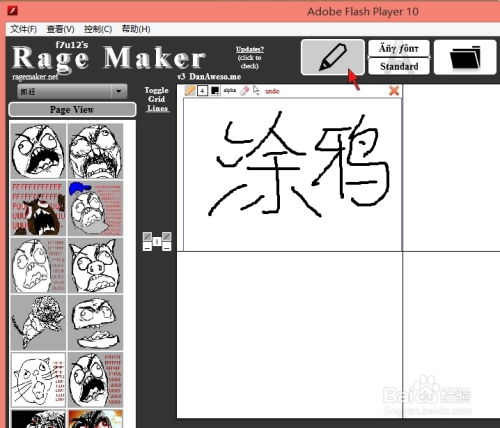Click the right line-draw icon in grid controls
Image resolution: width=500 pixels, height=428 pixels.
click(167, 236)
